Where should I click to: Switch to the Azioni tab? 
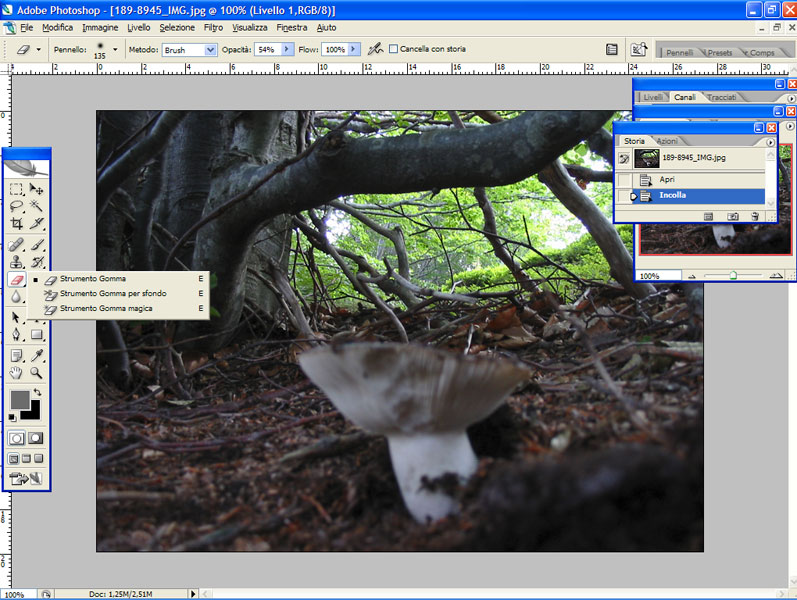tap(667, 141)
